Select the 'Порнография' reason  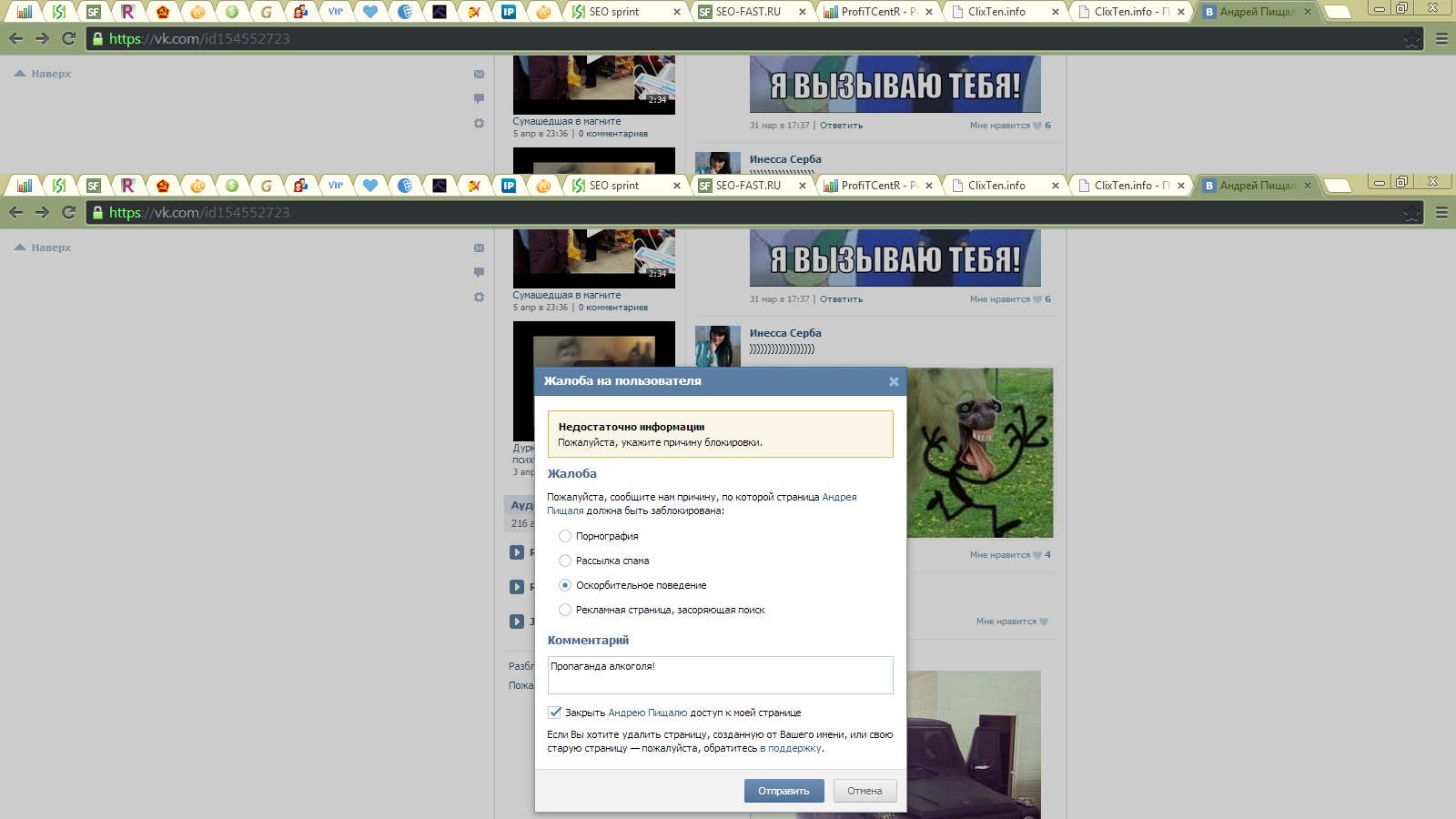pyautogui.click(x=565, y=536)
